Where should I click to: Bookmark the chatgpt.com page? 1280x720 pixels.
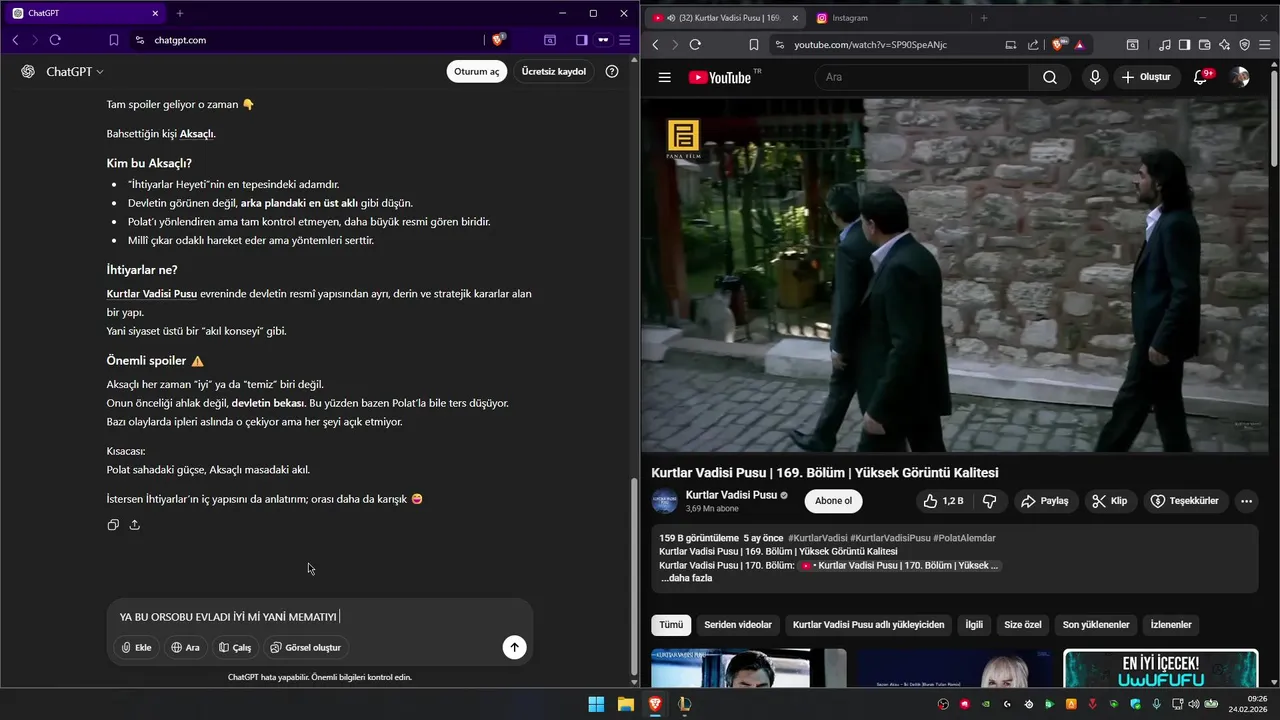[x=113, y=40]
